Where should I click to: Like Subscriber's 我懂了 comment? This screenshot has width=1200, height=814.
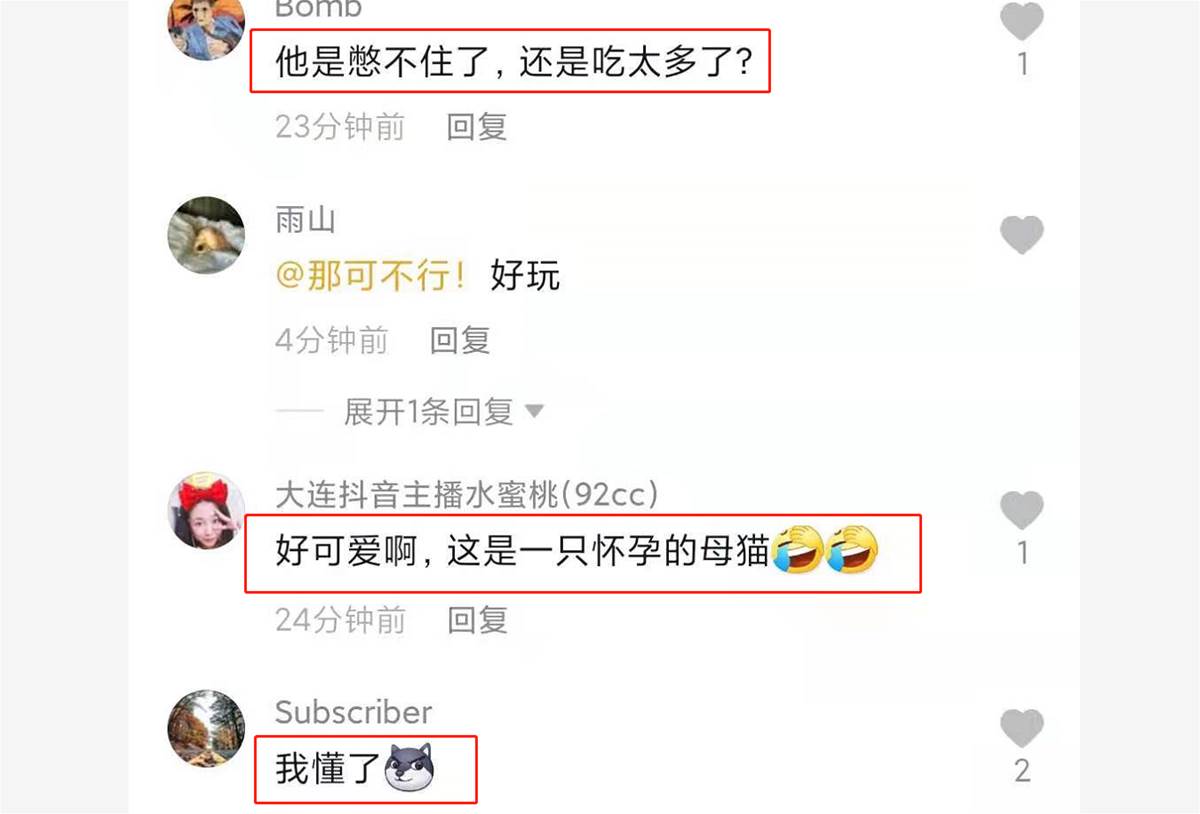pos(1022,728)
